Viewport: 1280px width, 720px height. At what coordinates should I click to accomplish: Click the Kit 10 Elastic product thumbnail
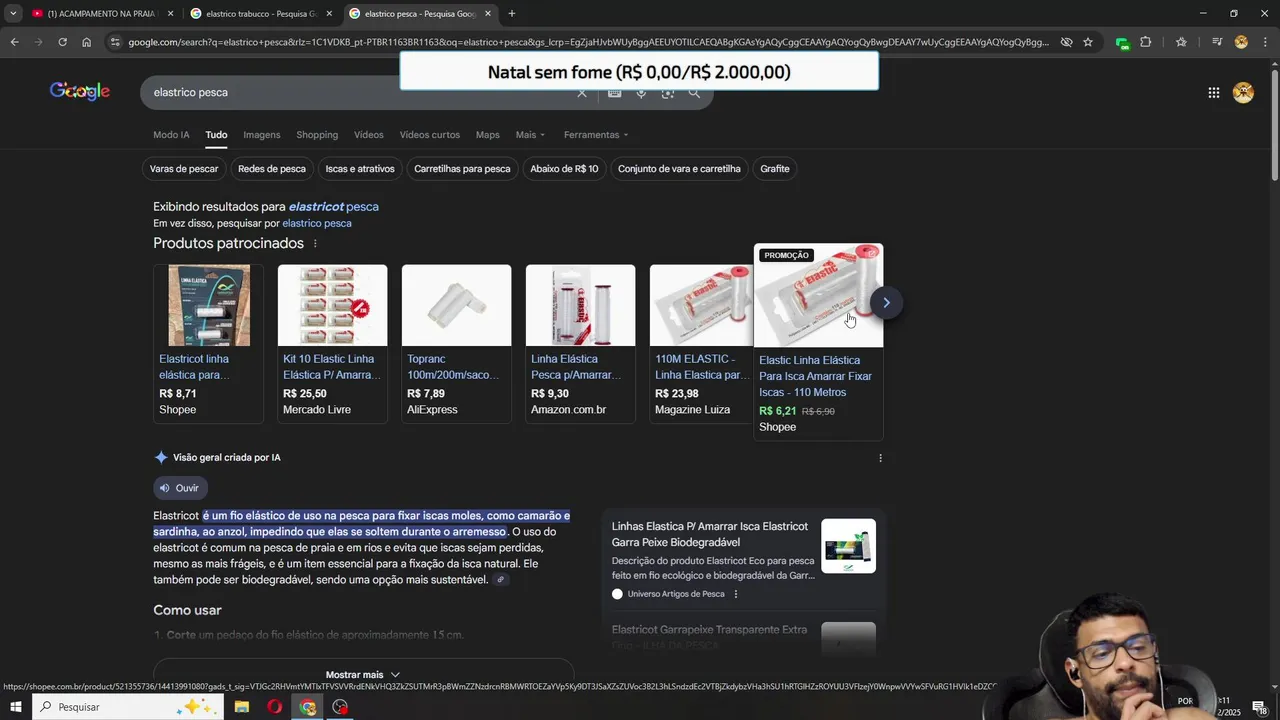(332, 305)
